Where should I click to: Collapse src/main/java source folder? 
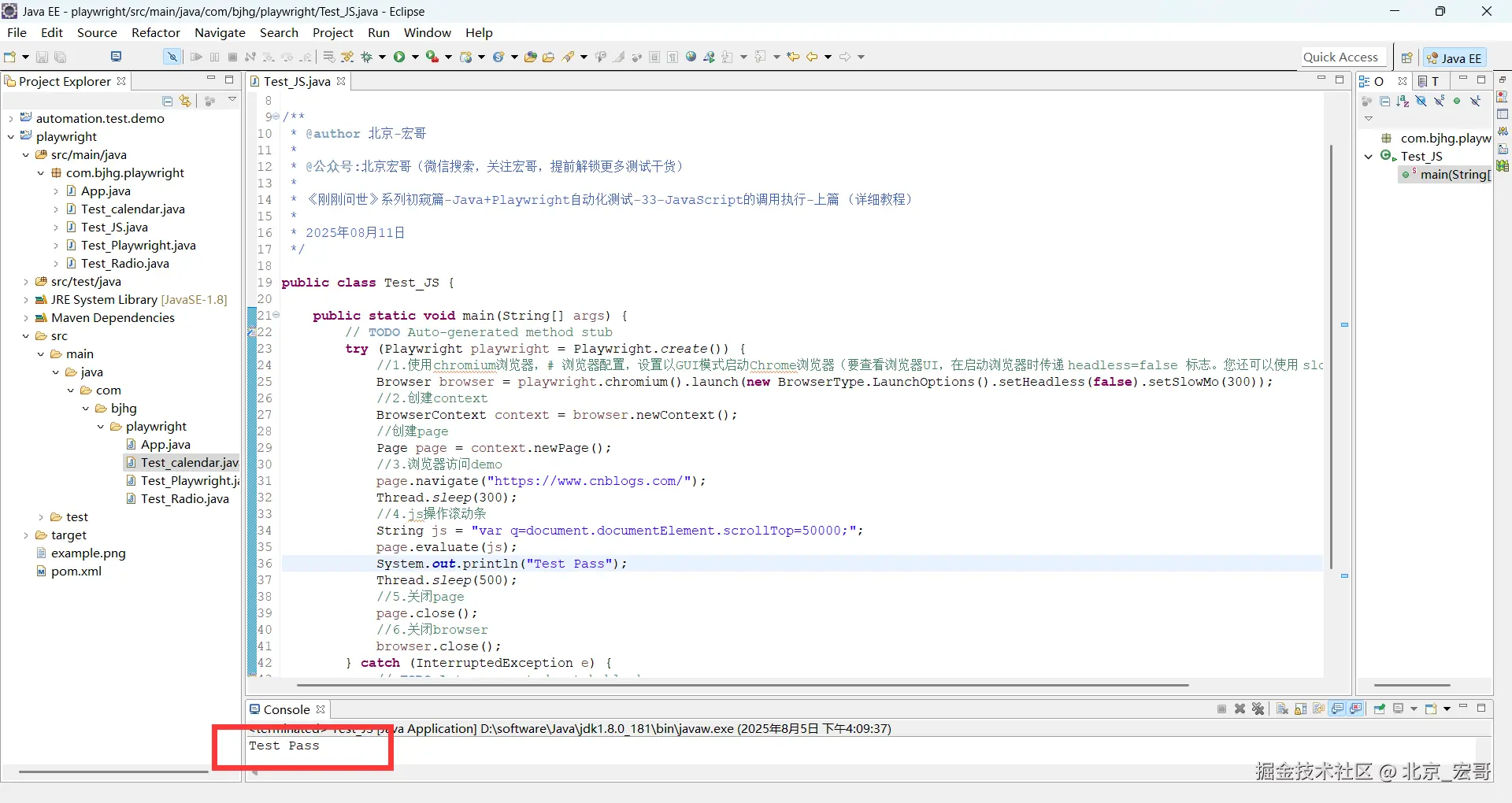tap(26, 155)
